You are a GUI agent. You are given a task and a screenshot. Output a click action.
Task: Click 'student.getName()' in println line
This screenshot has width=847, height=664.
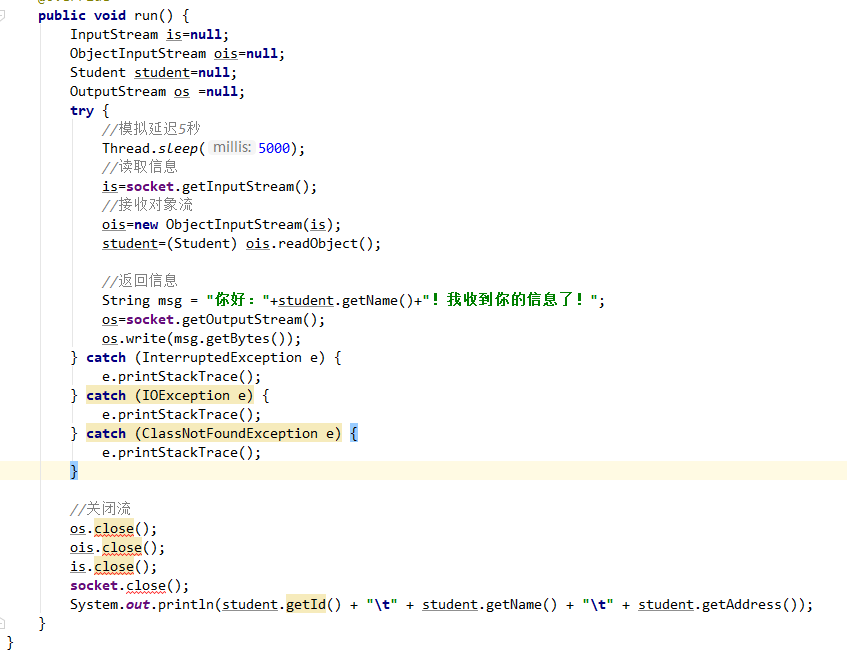point(489,605)
